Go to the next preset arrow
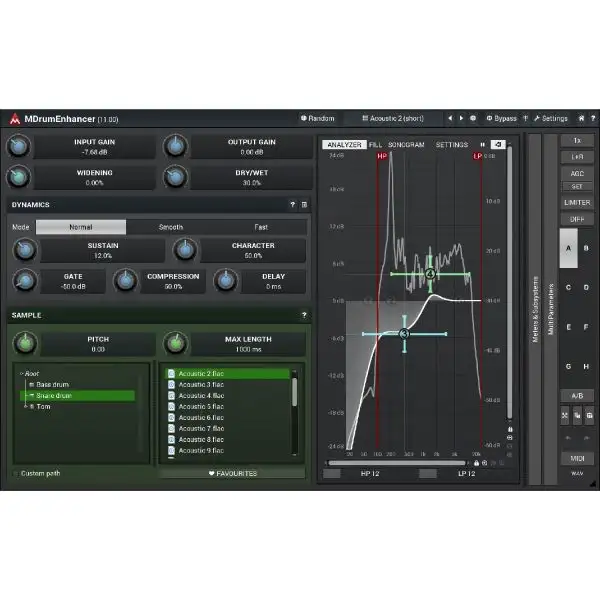Viewport: 600px width, 600px height. (x=461, y=119)
